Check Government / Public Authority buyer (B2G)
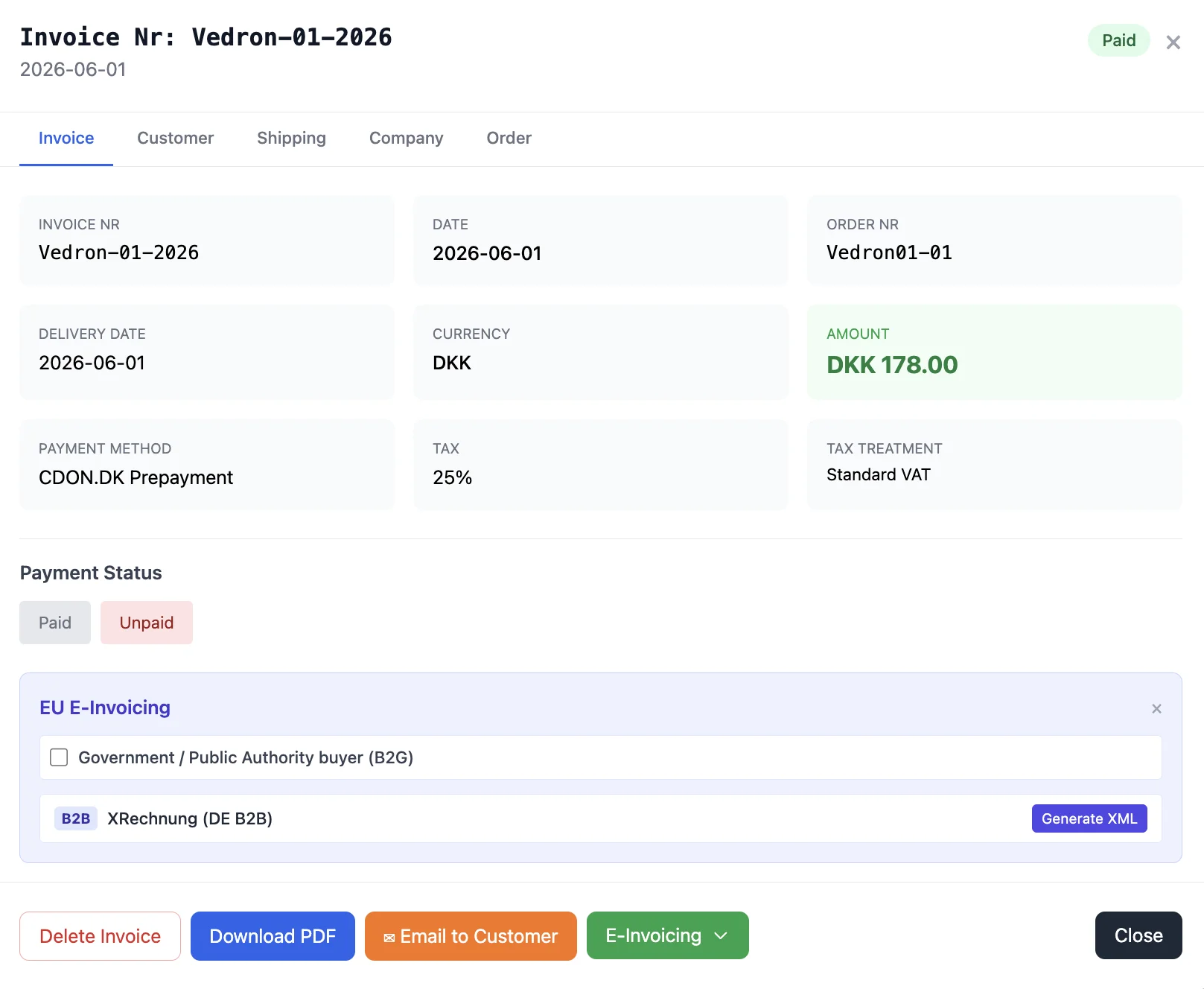 [x=59, y=757]
